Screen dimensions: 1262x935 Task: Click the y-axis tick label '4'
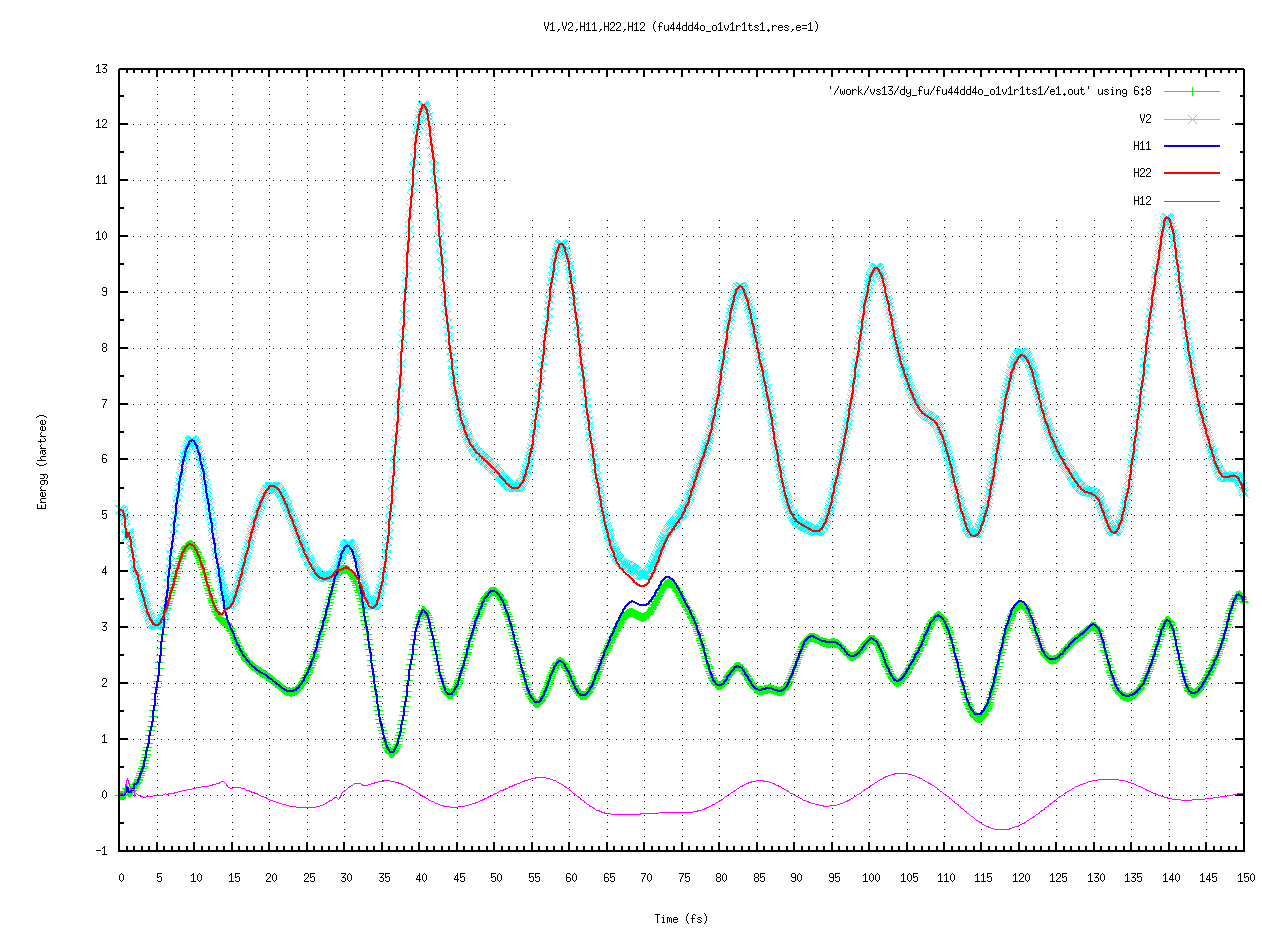tap(105, 572)
